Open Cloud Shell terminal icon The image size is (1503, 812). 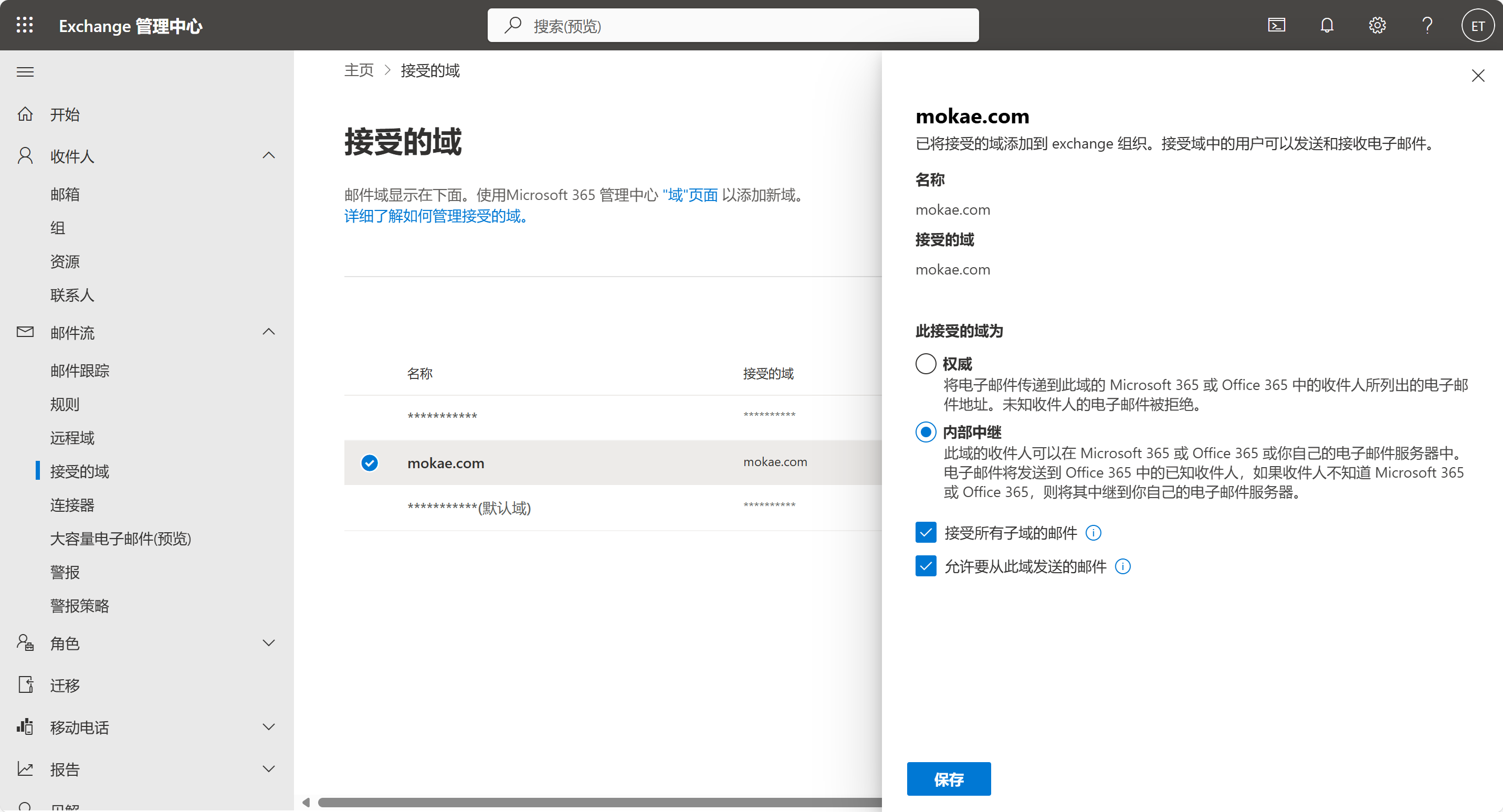(x=1276, y=25)
